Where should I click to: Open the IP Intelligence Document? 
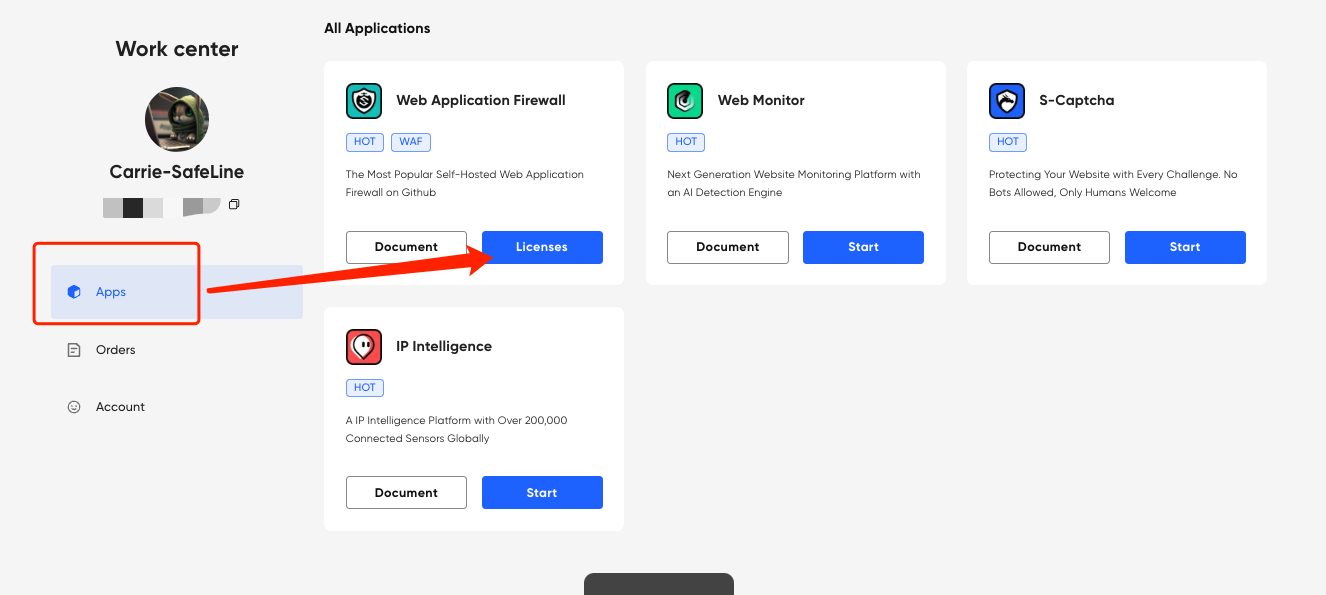click(x=406, y=493)
